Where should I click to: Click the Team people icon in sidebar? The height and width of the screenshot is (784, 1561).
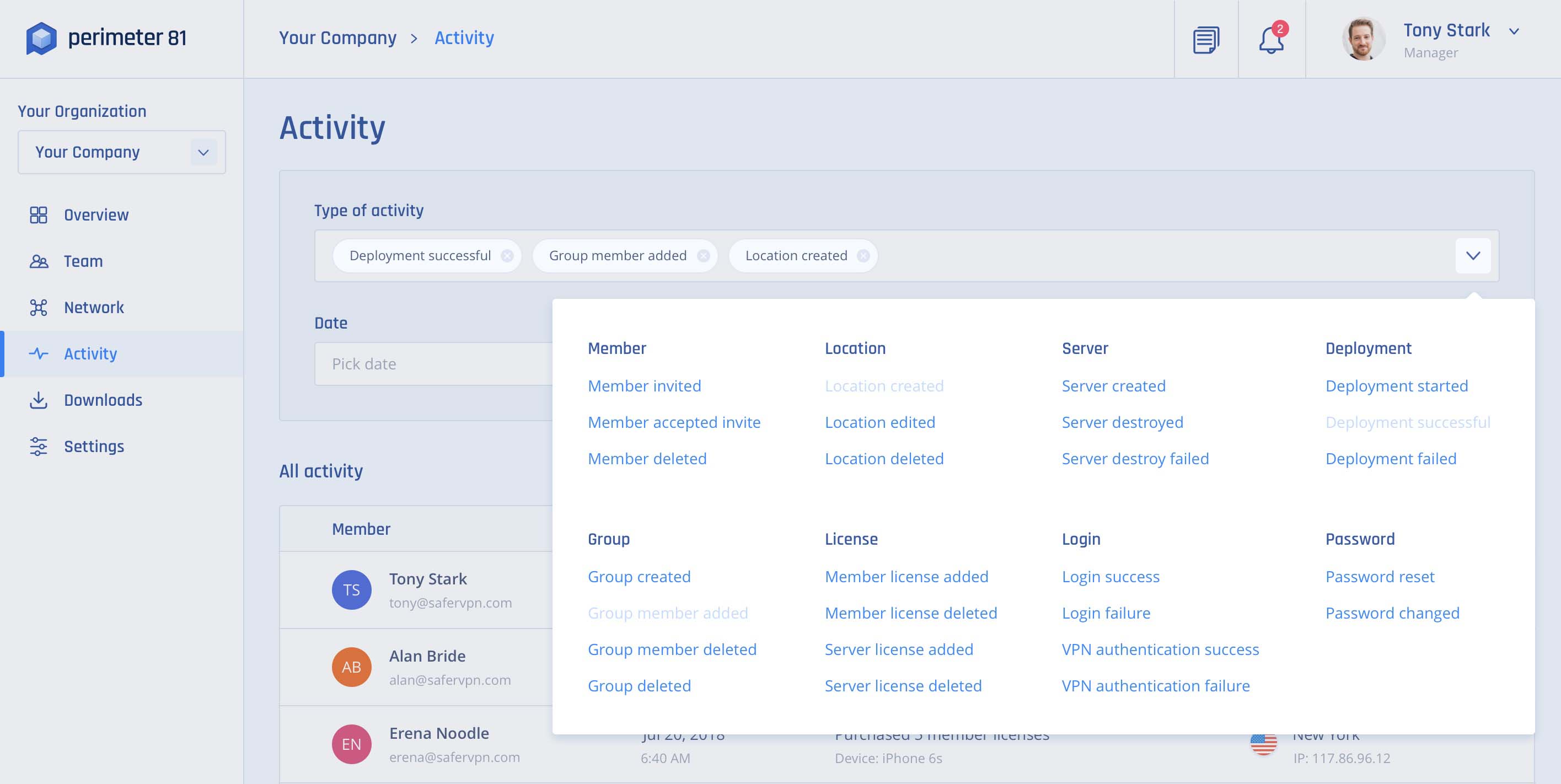point(39,261)
